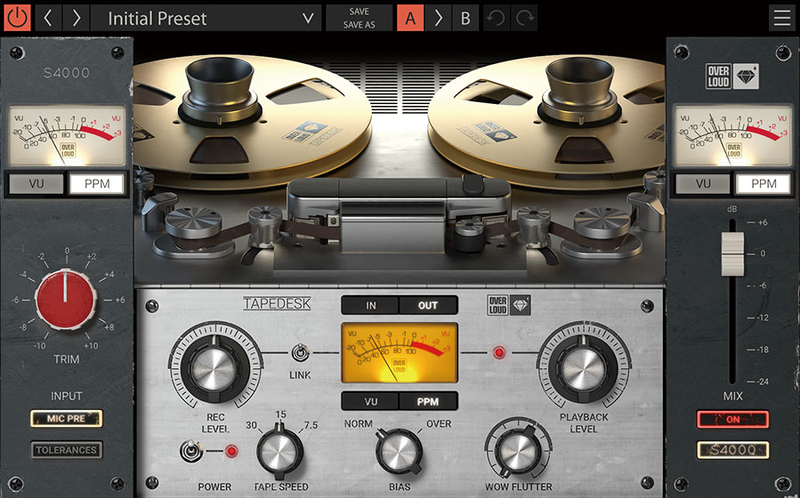
Task: Click the MIX fader handle
Action: point(733,253)
